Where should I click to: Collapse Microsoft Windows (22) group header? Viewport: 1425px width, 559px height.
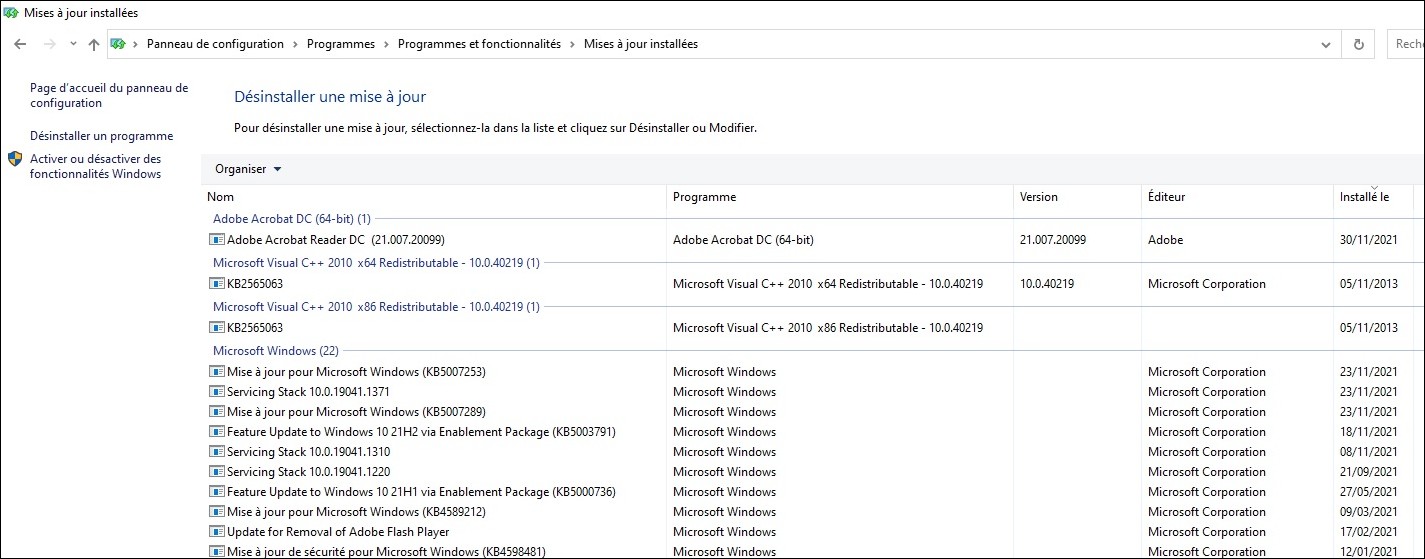(276, 351)
